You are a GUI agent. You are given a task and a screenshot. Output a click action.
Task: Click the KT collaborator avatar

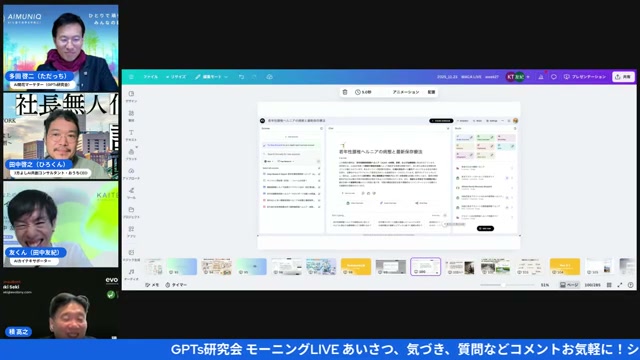coord(511,77)
